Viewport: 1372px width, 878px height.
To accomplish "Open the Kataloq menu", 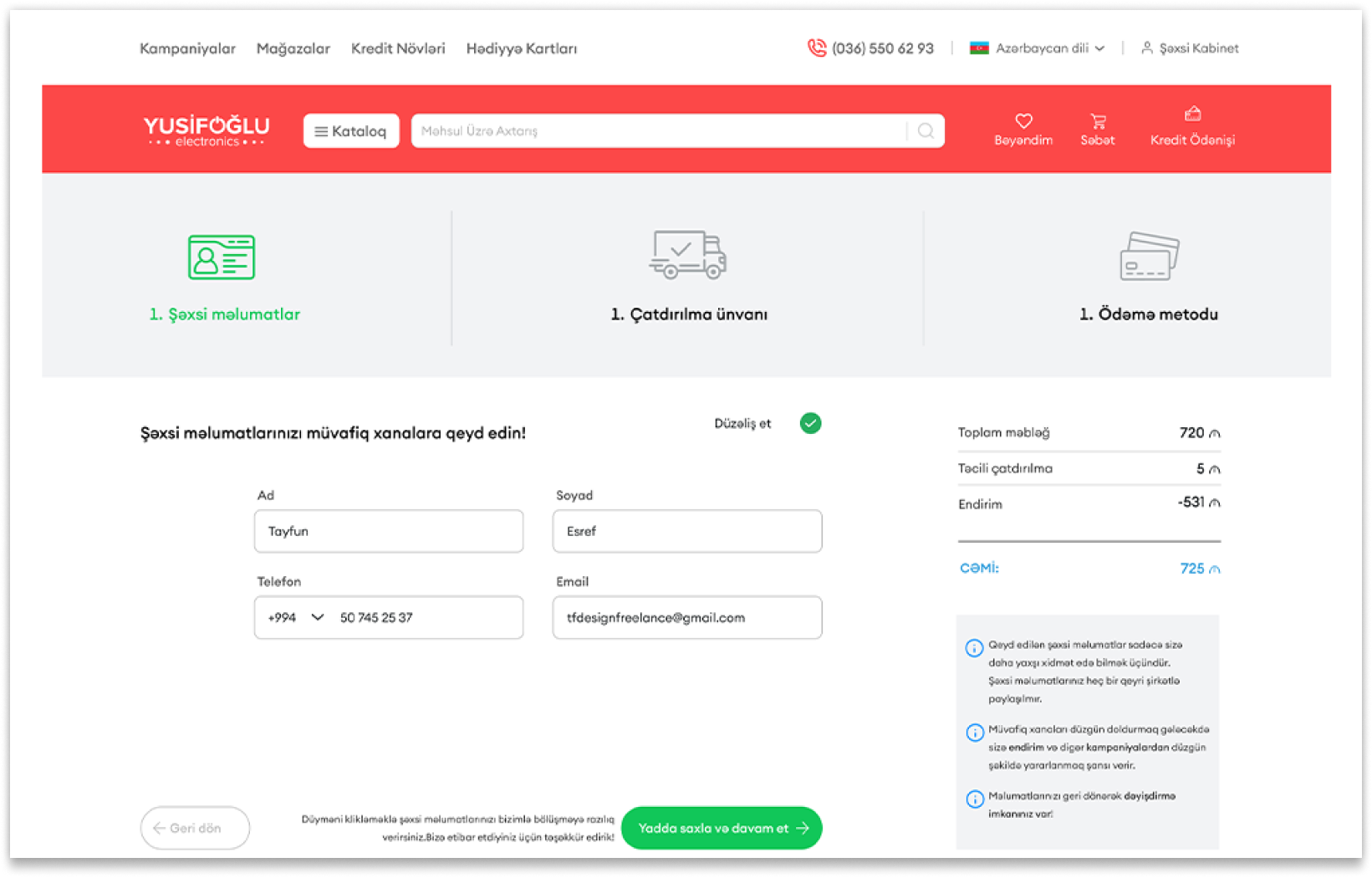I will click(350, 130).
